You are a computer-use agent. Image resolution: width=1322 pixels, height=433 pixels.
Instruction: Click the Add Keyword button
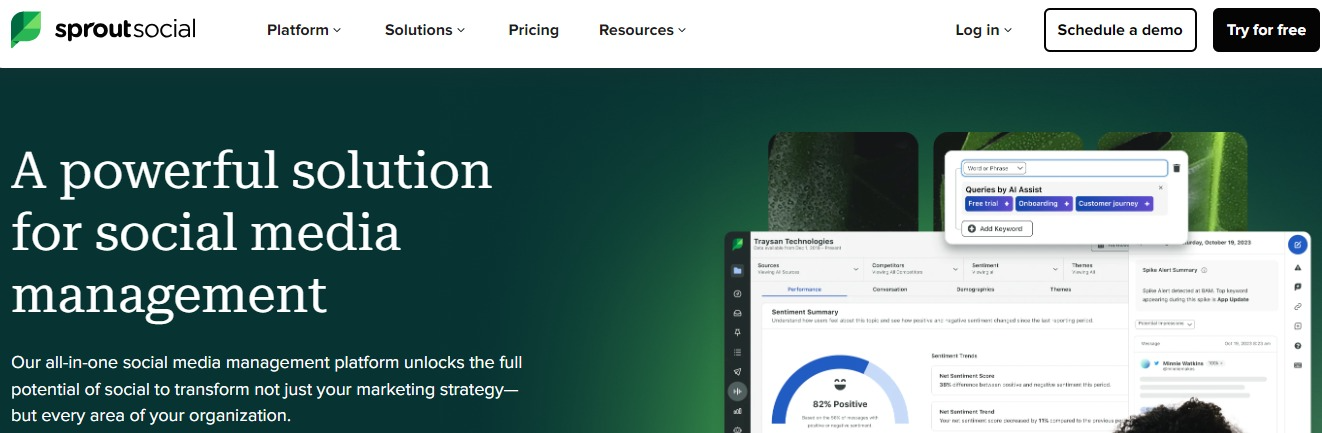pyautogui.click(x=997, y=229)
